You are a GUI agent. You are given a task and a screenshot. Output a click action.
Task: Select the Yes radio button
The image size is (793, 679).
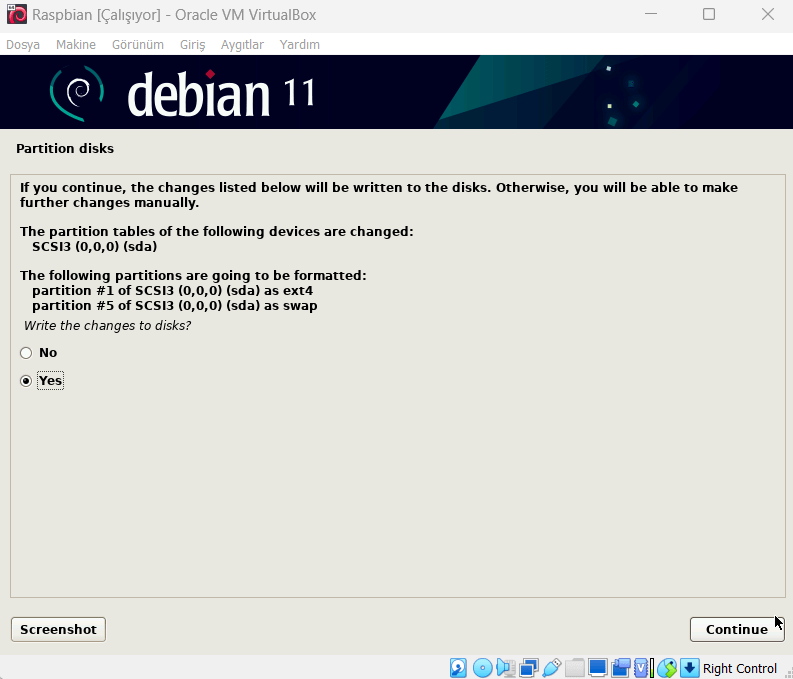point(26,381)
